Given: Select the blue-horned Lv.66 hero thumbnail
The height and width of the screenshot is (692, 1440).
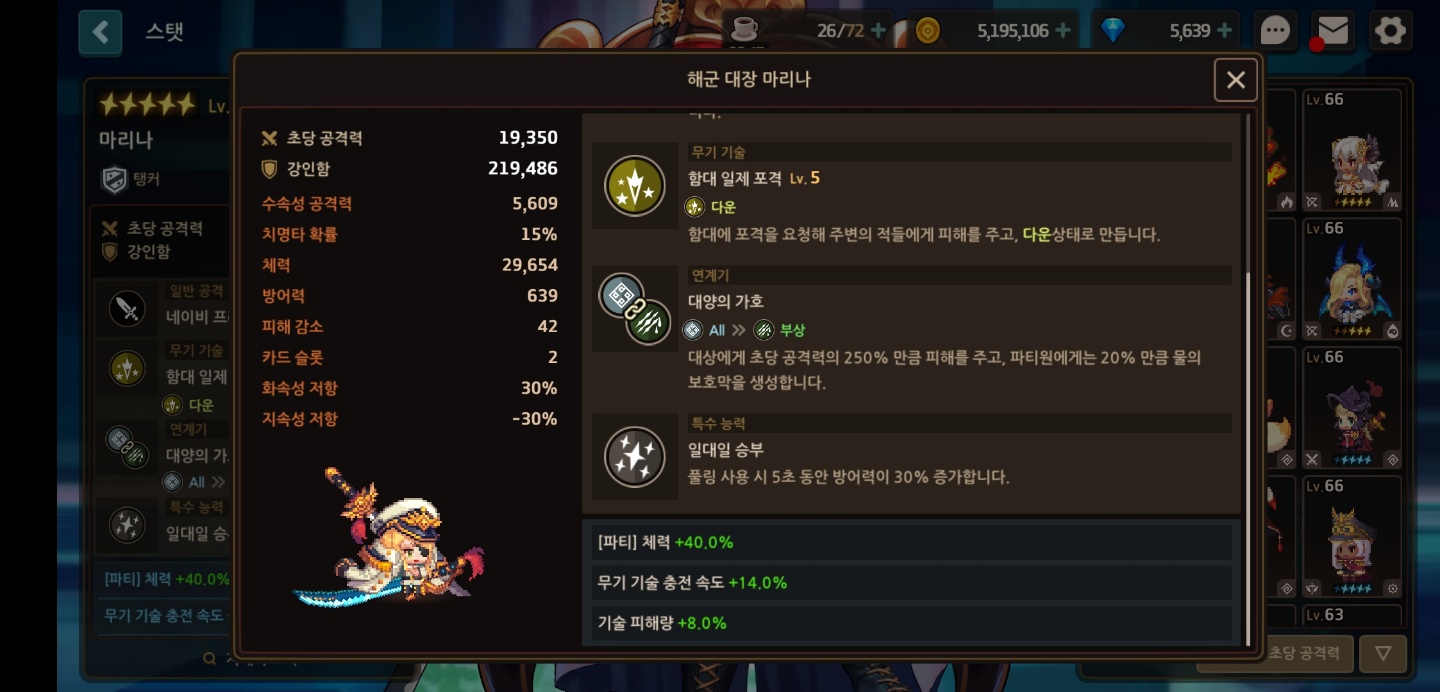Looking at the screenshot, I should click(x=1352, y=279).
